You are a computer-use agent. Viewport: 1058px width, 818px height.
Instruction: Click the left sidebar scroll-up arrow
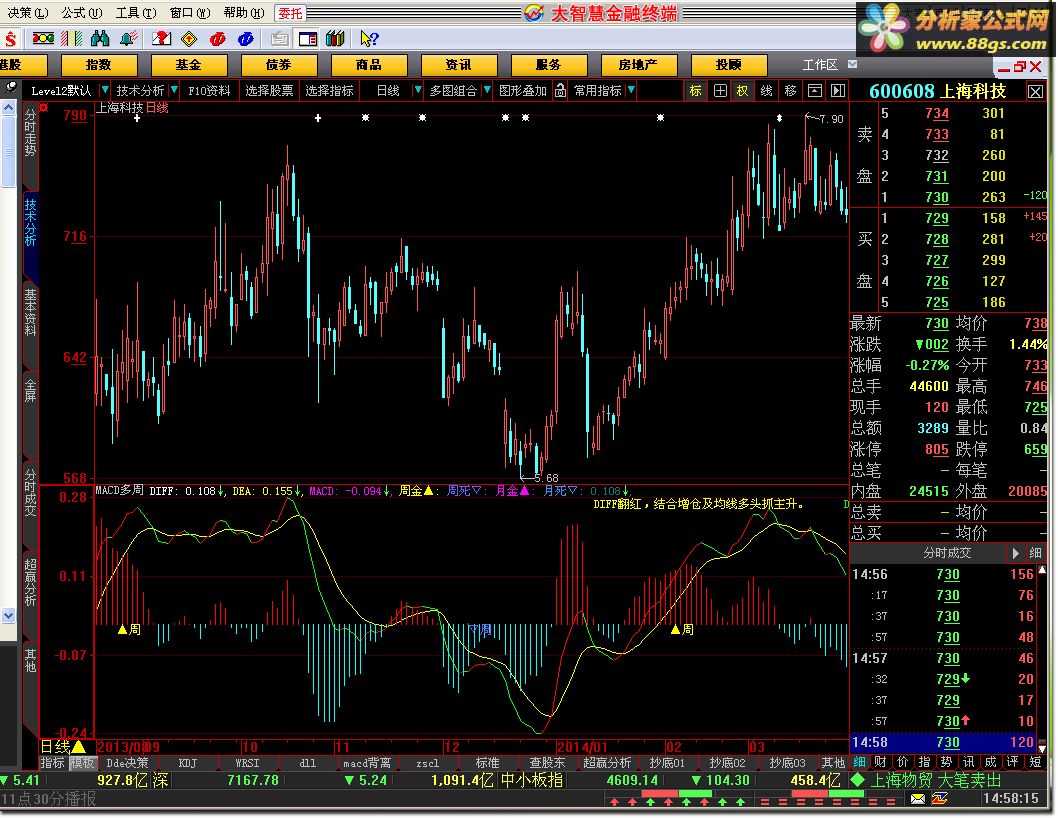pos(8,107)
